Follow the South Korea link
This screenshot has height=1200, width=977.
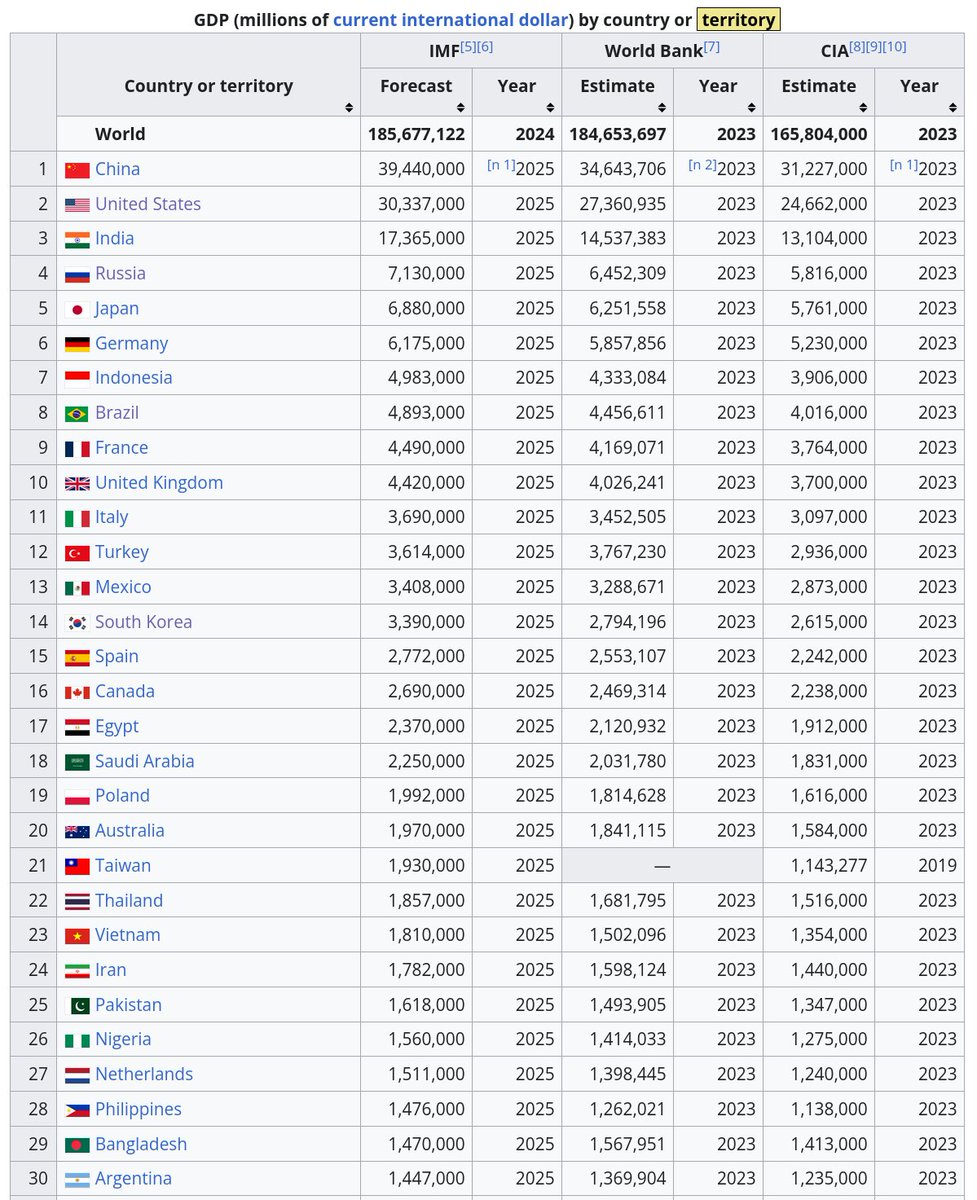143,622
